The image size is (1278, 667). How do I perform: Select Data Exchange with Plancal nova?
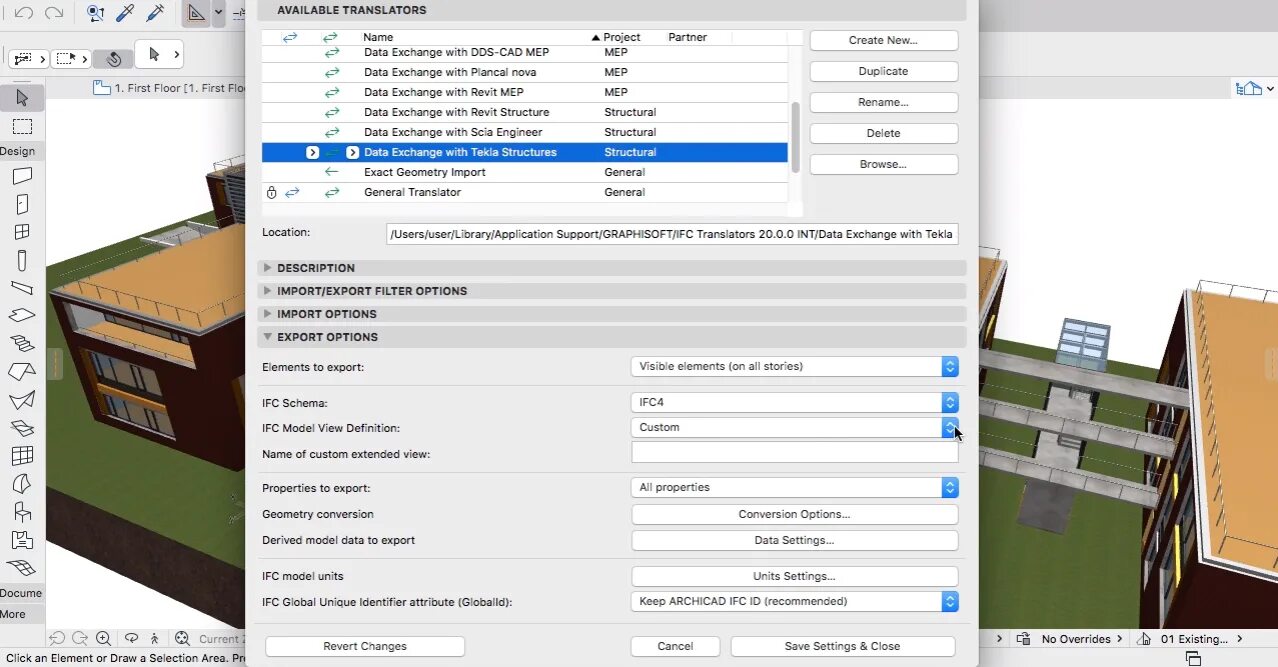(524, 72)
